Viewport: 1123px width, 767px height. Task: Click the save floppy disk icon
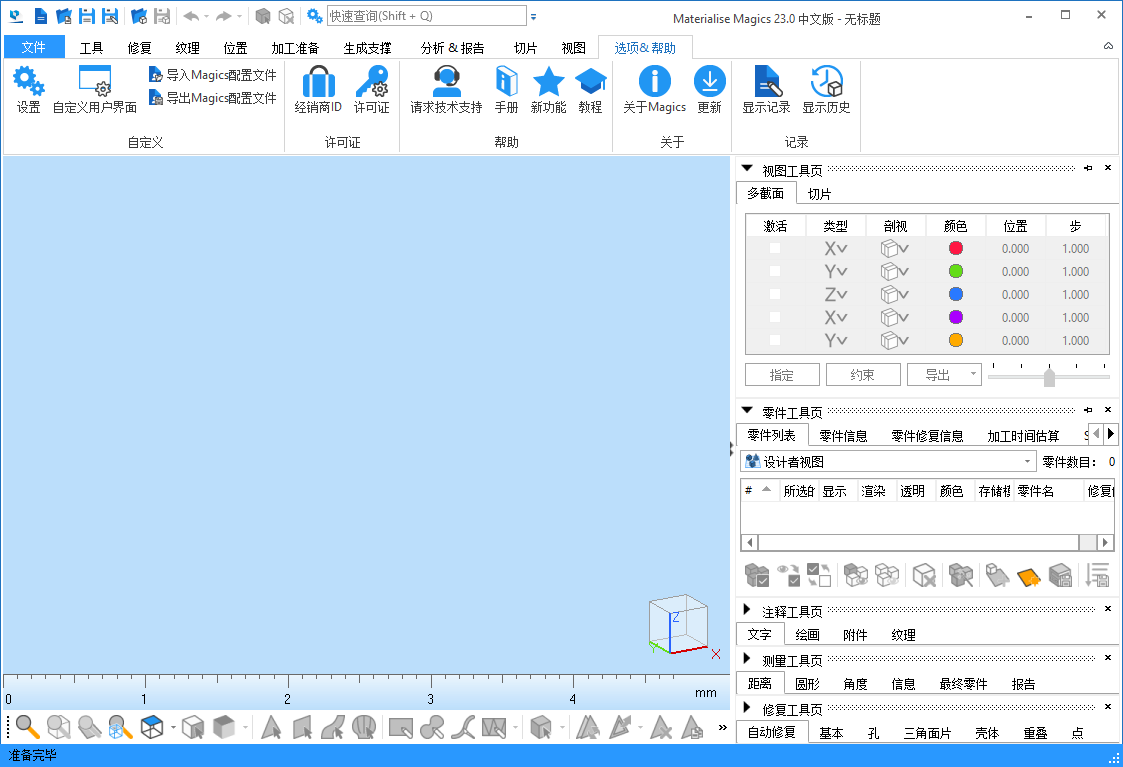click(87, 16)
